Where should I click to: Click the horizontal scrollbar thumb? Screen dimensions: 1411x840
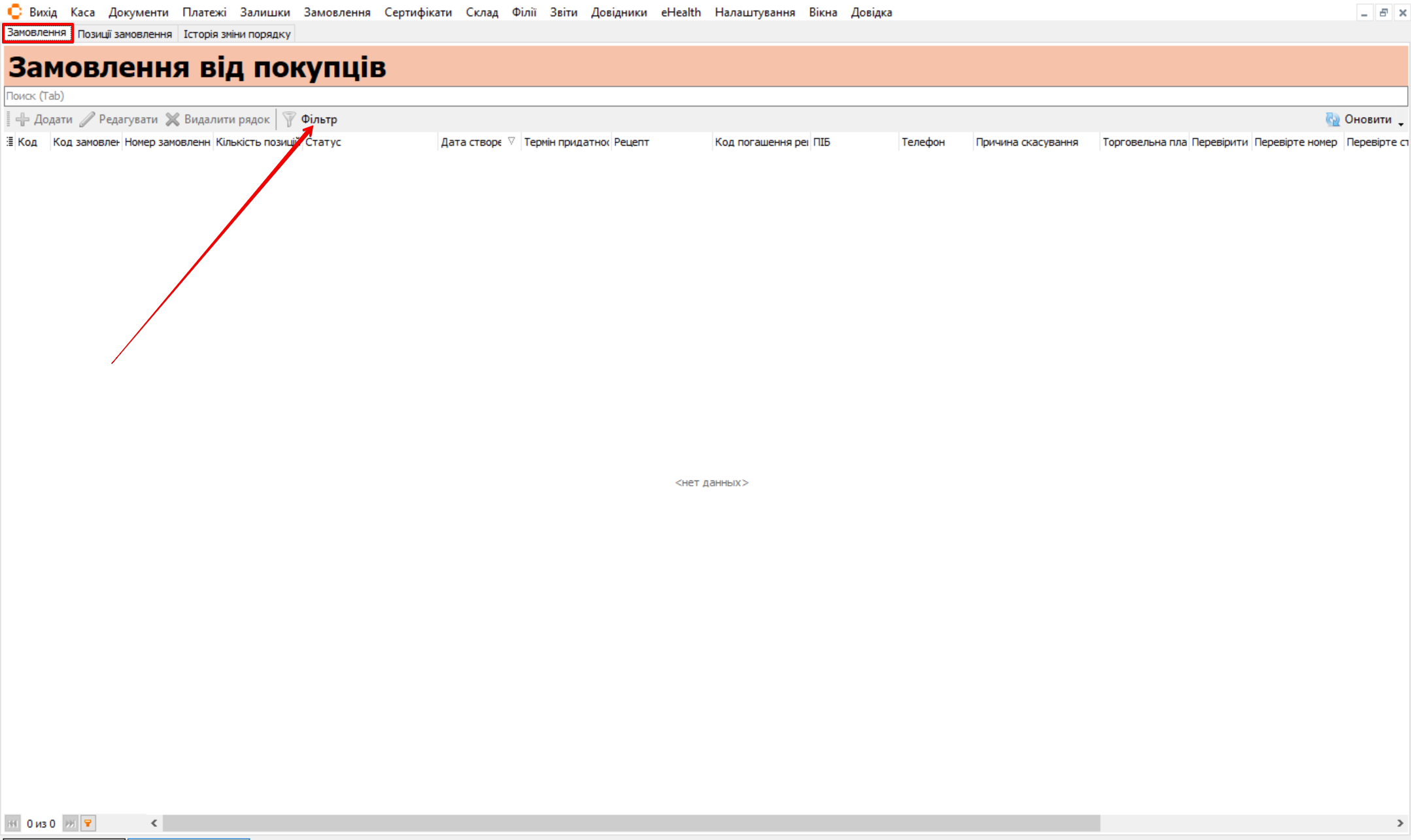(631, 823)
